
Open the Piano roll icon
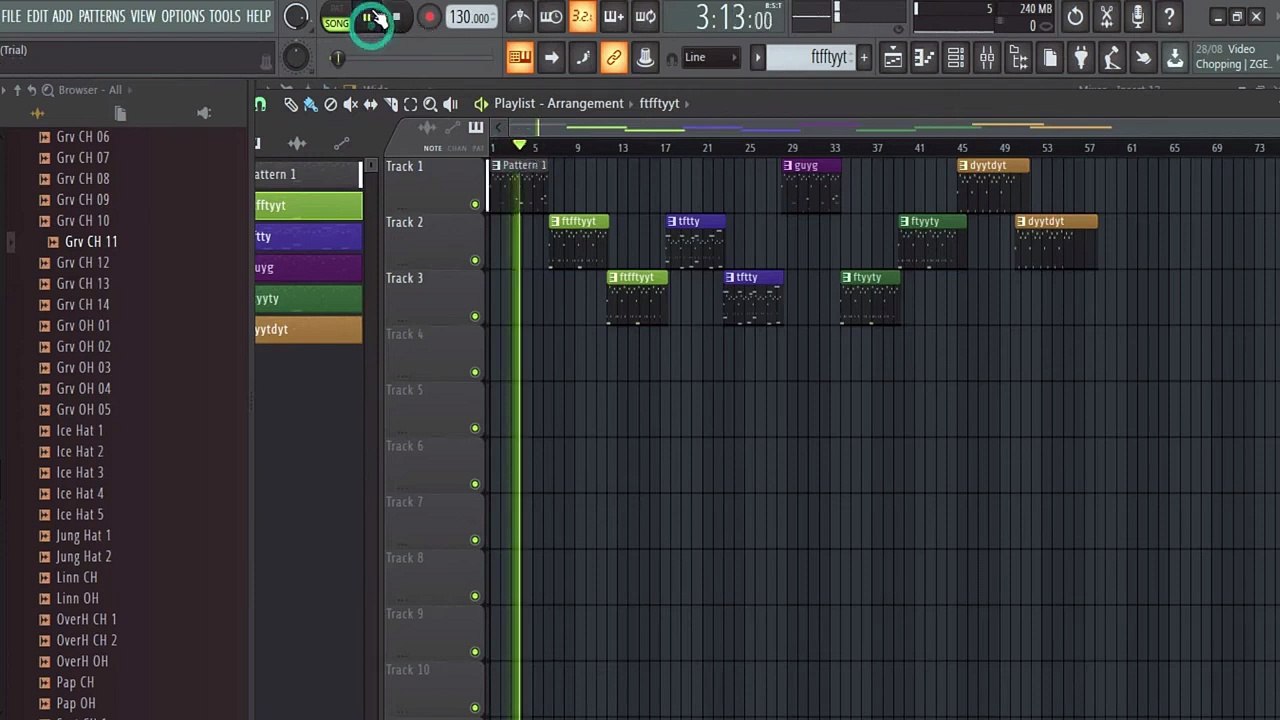(x=923, y=57)
